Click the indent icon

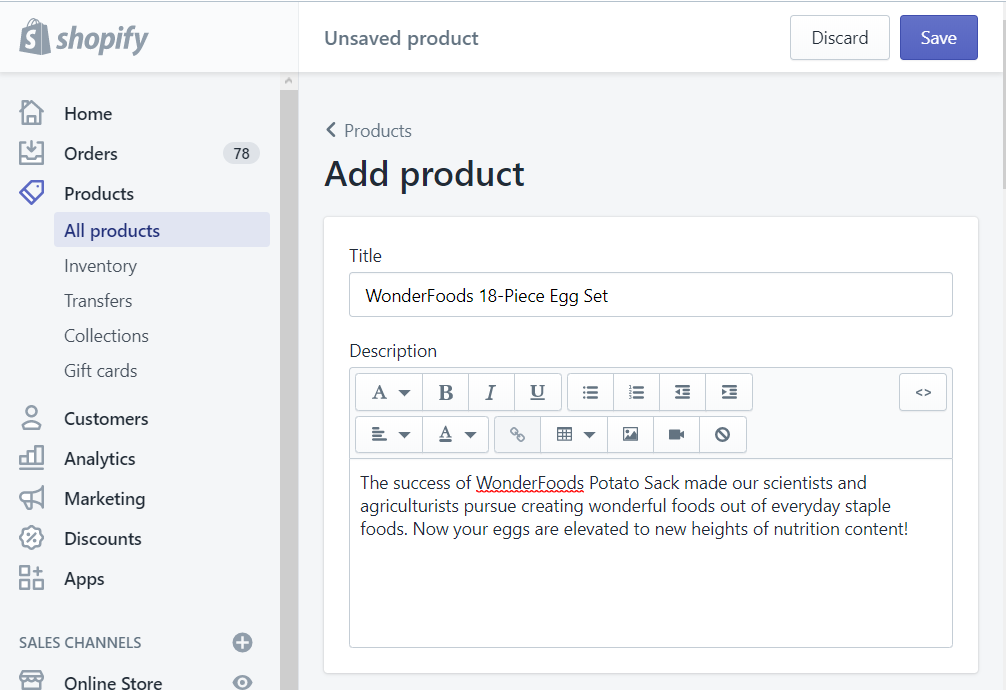pos(729,392)
